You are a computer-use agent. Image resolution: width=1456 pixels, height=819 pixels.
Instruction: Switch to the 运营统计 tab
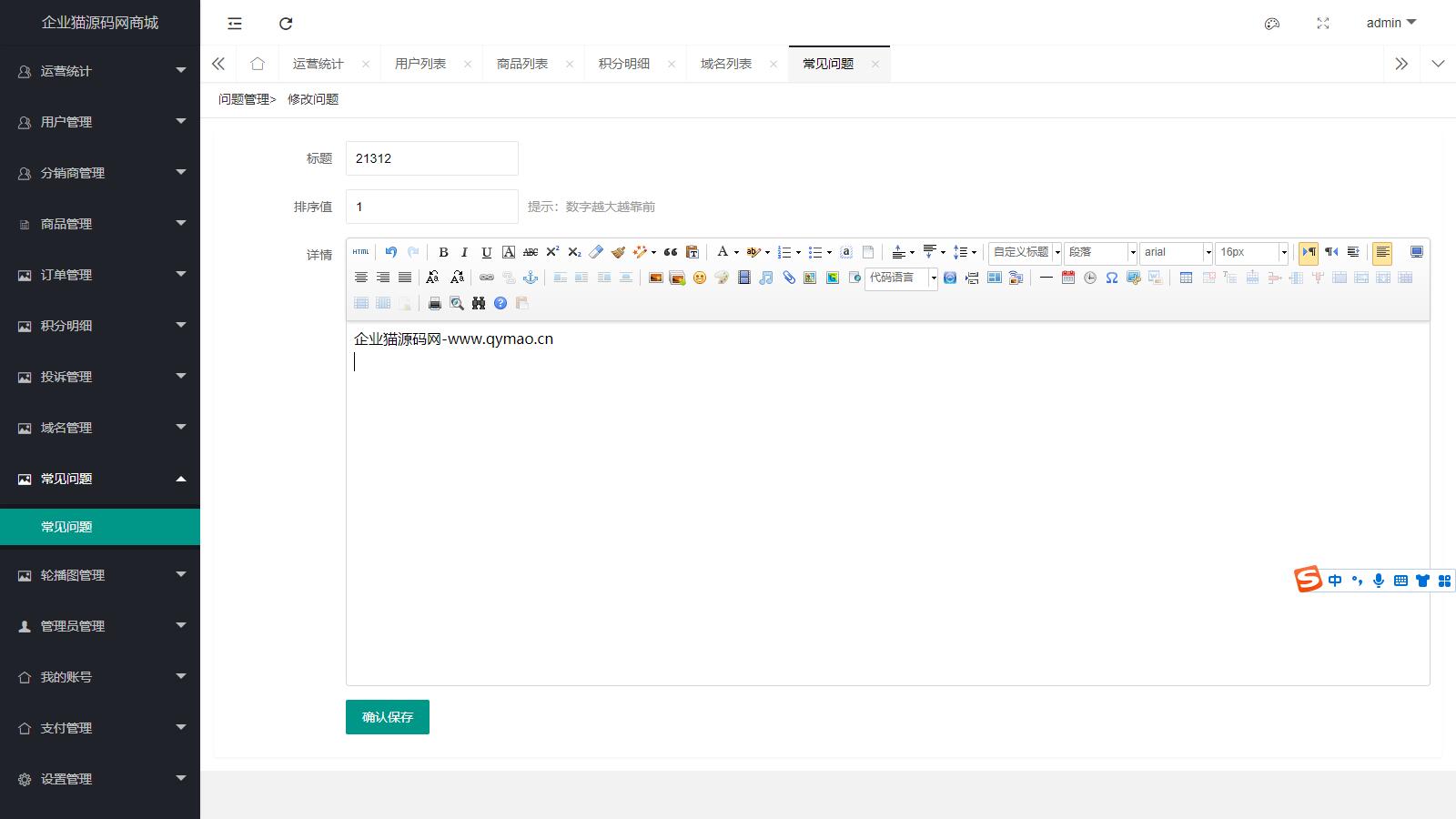pyautogui.click(x=318, y=64)
